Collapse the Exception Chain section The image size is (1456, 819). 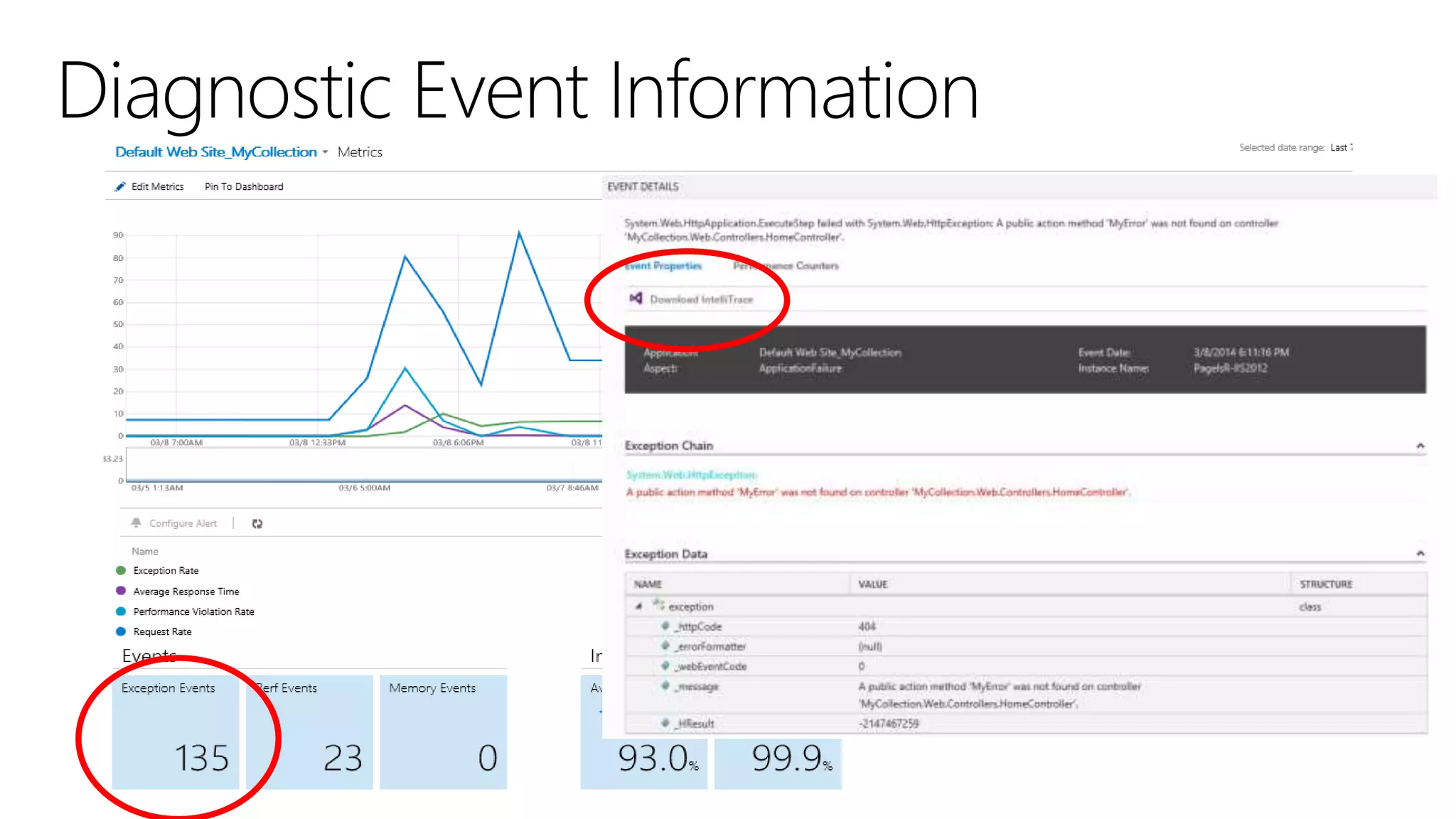click(x=1420, y=446)
